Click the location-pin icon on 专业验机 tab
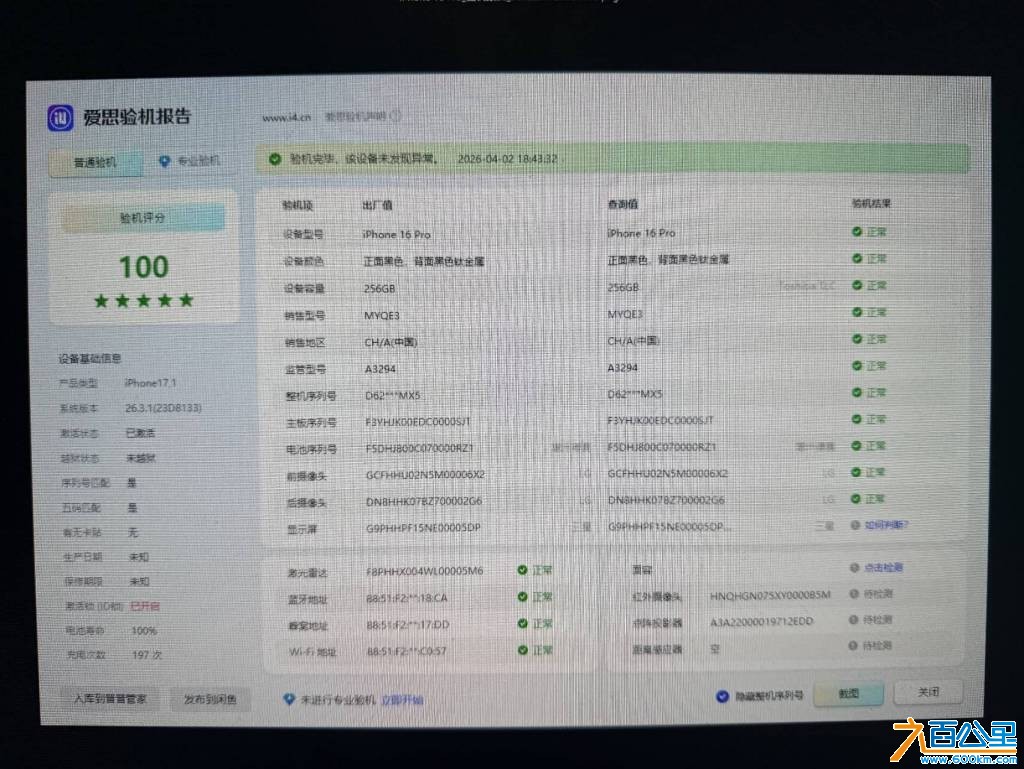Viewport: 1024px width, 769px height. pos(162,160)
